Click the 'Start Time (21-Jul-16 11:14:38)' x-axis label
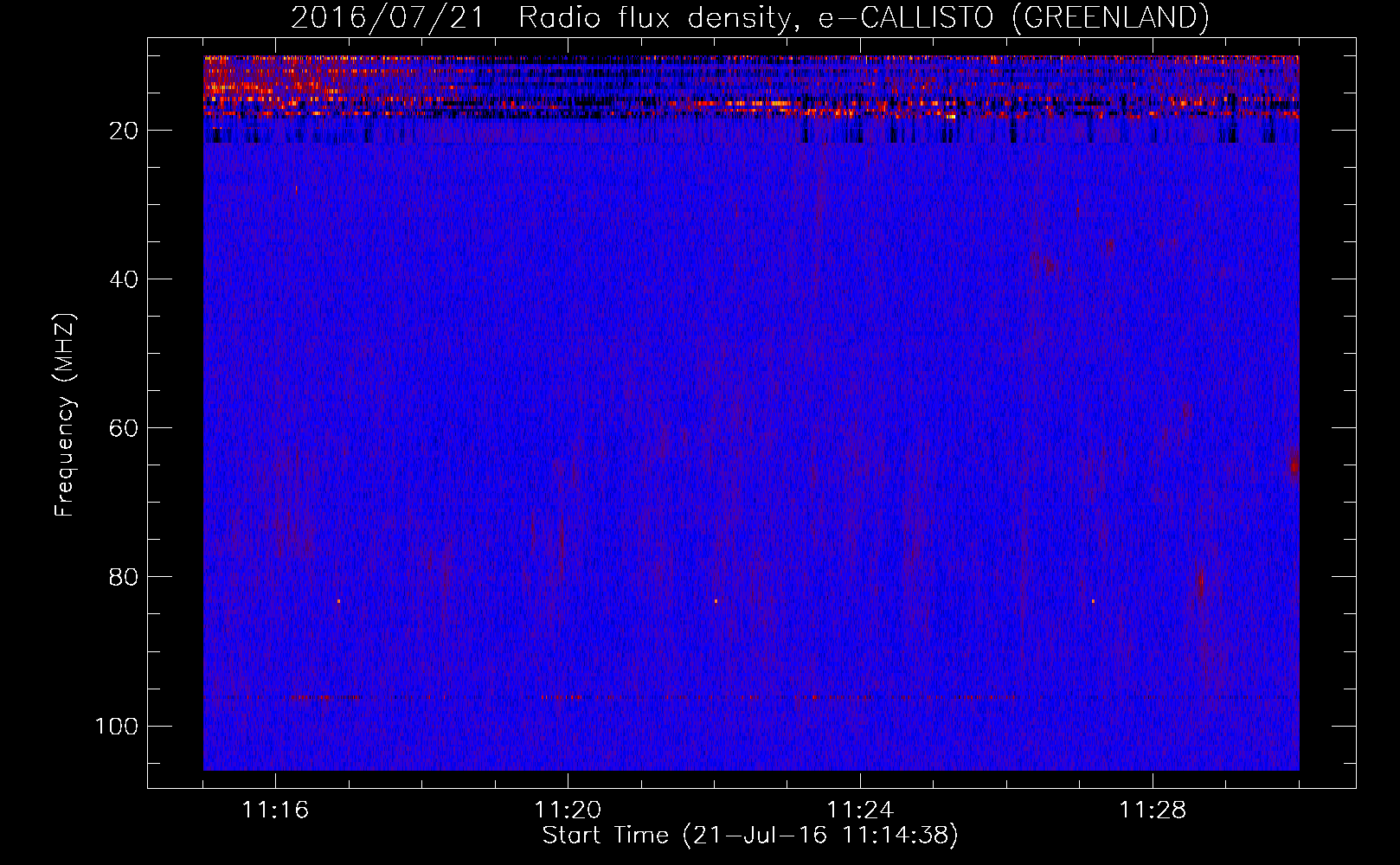 click(x=750, y=836)
